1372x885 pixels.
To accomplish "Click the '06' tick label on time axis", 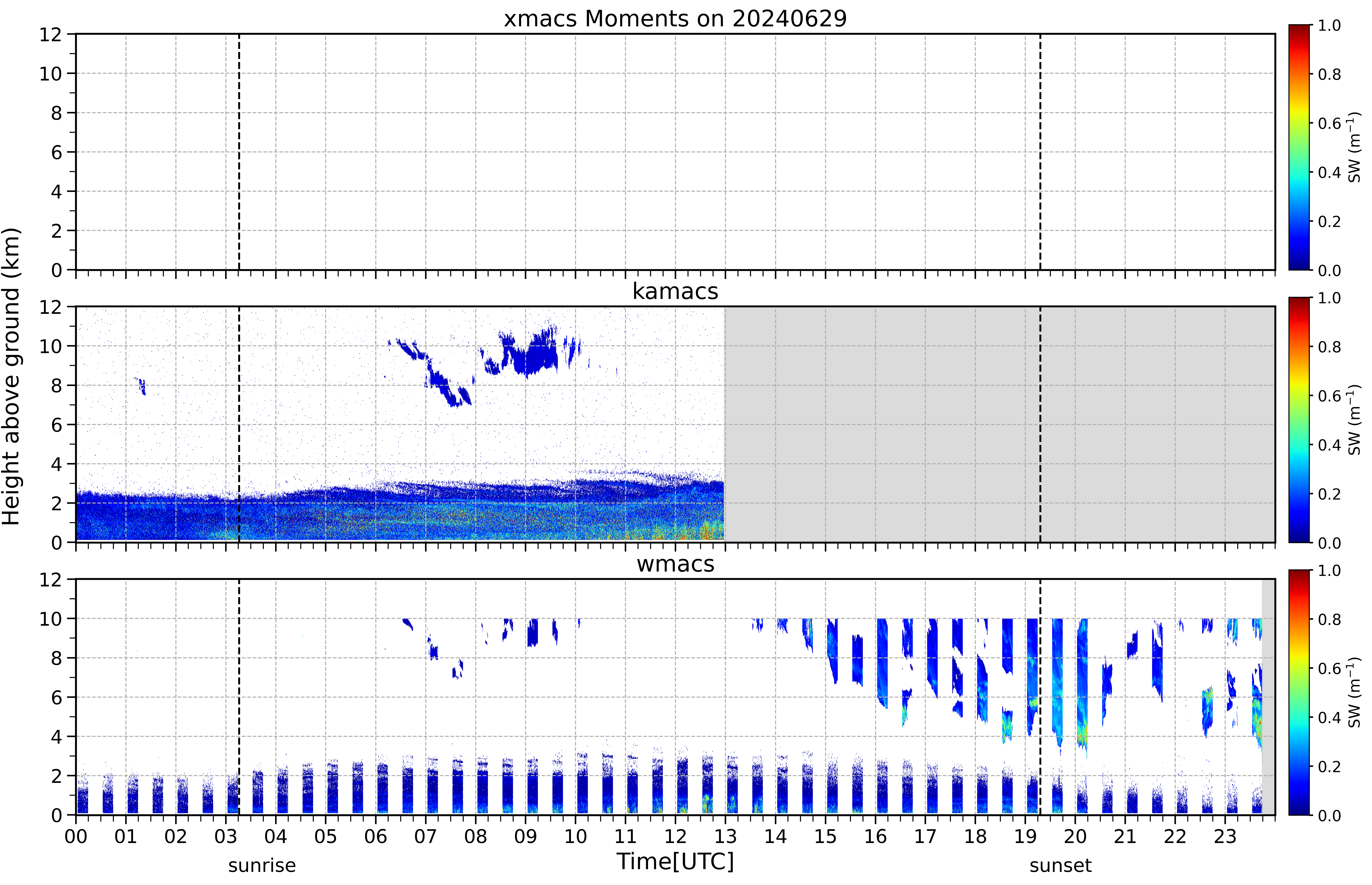I will [376, 837].
